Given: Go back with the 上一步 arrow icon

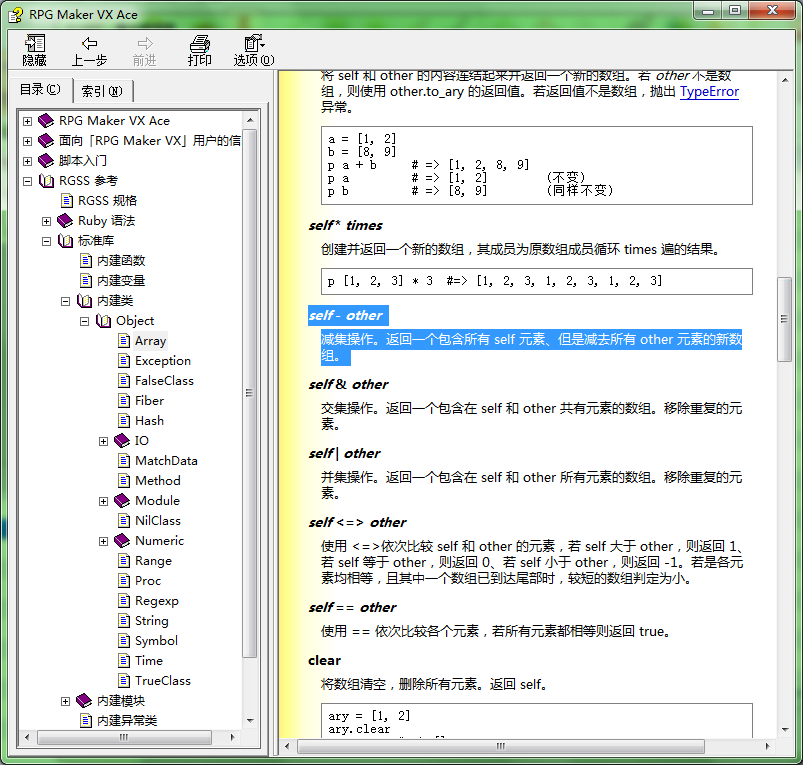Looking at the screenshot, I should point(89,44).
